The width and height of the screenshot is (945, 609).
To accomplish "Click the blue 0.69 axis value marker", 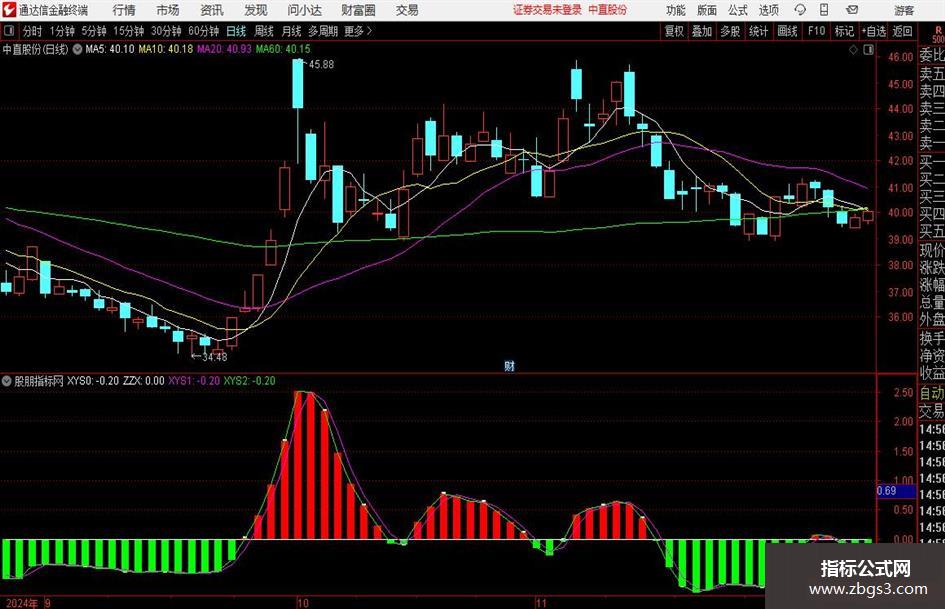I will point(896,491).
